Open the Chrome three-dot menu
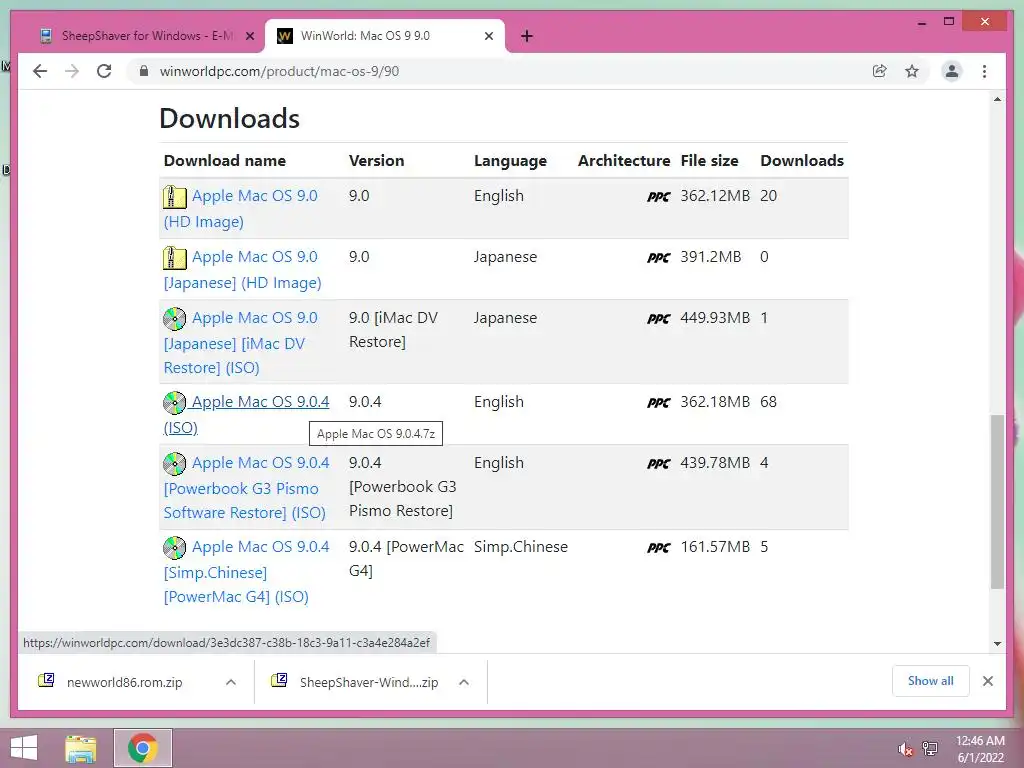Screen dimensions: 1024x768 [x=984, y=71]
